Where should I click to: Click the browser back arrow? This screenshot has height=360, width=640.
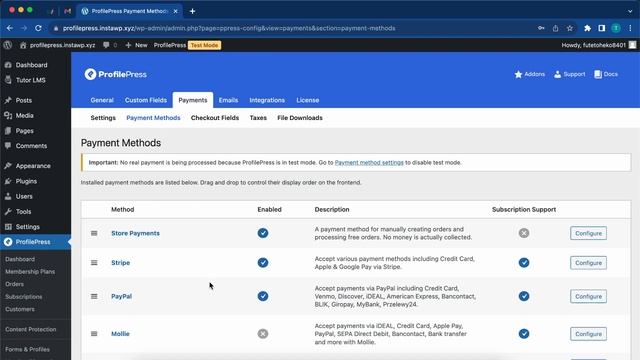(x=10, y=28)
